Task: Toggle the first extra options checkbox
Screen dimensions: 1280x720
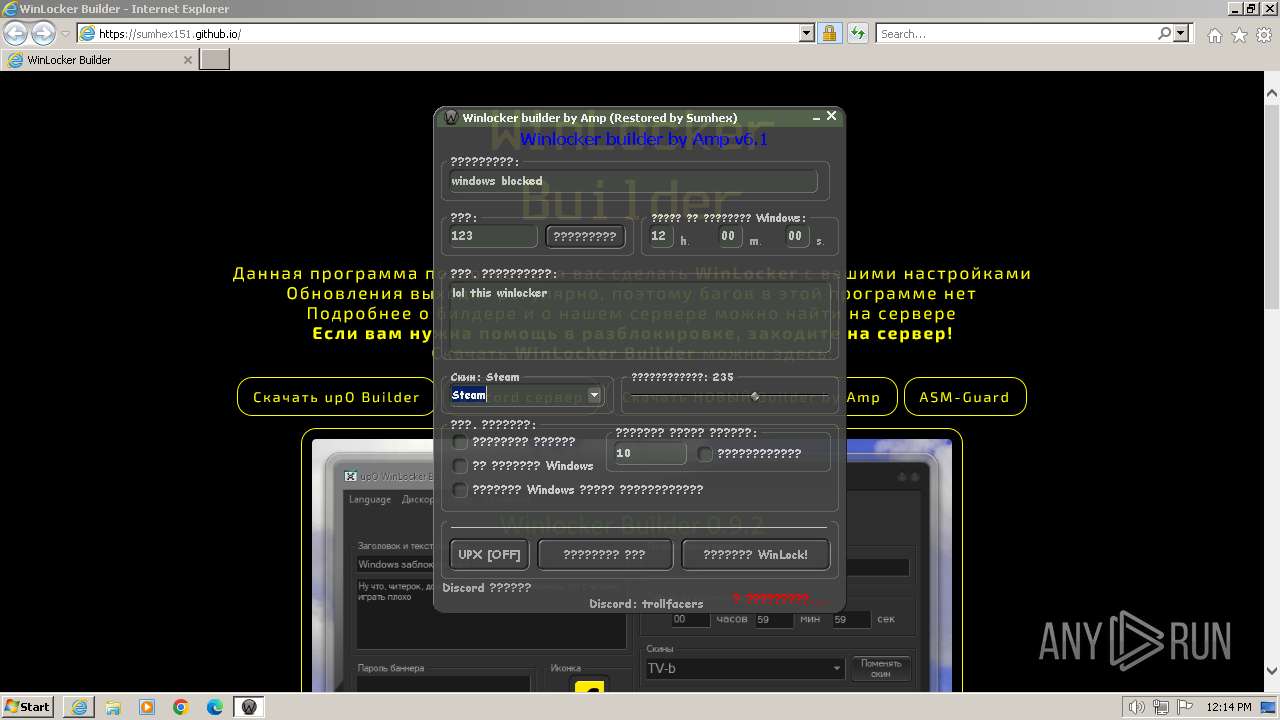Action: click(460, 442)
